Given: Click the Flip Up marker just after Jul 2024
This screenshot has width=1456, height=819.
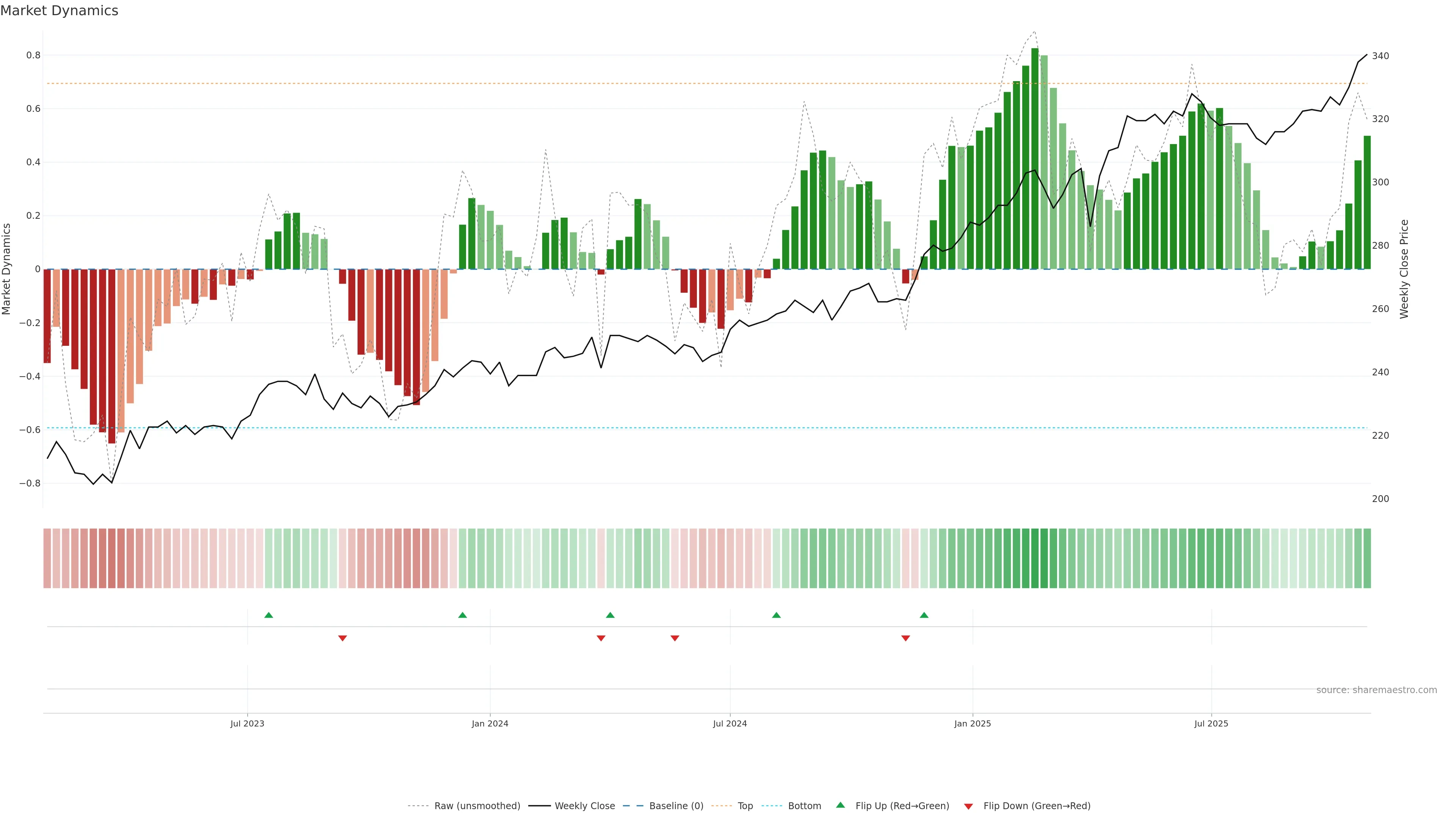Looking at the screenshot, I should 776,615.
